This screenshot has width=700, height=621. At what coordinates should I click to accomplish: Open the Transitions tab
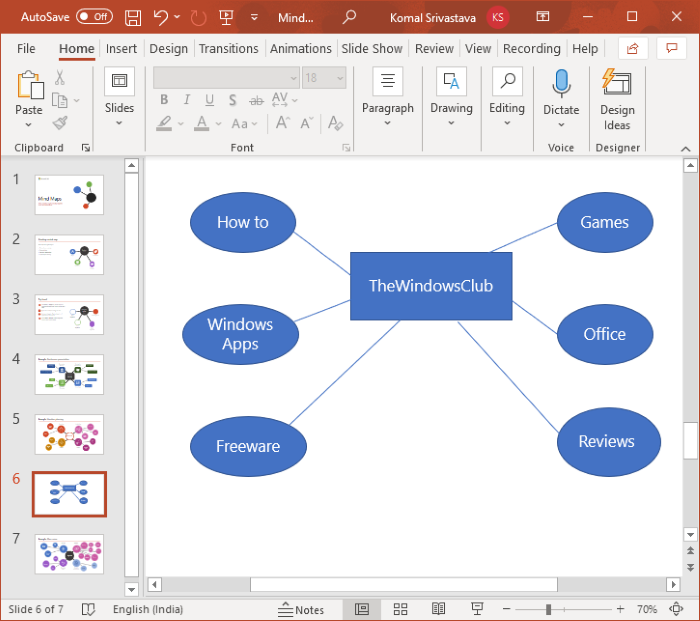click(x=228, y=48)
